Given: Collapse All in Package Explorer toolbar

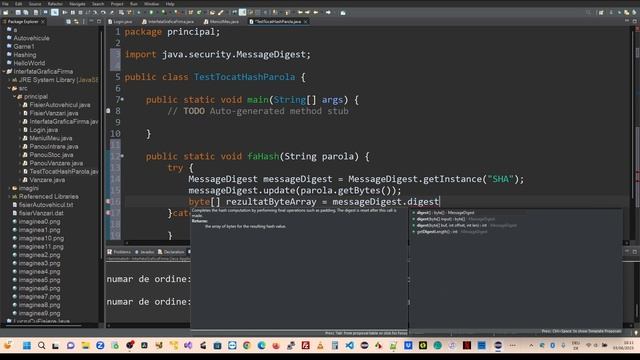Looking at the screenshot, I should click(68, 22).
